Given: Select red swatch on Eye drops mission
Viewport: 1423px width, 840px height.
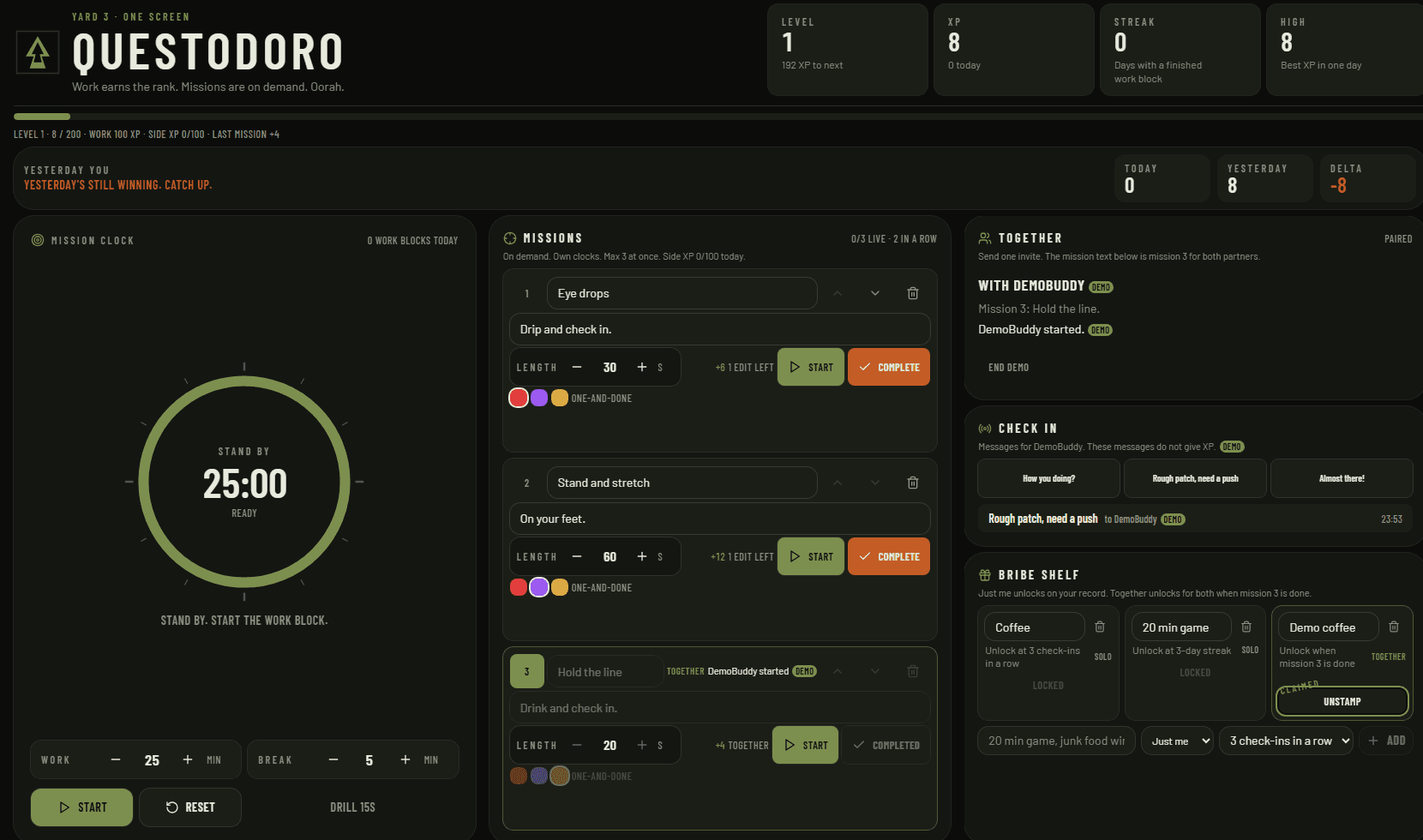Looking at the screenshot, I should [519, 398].
